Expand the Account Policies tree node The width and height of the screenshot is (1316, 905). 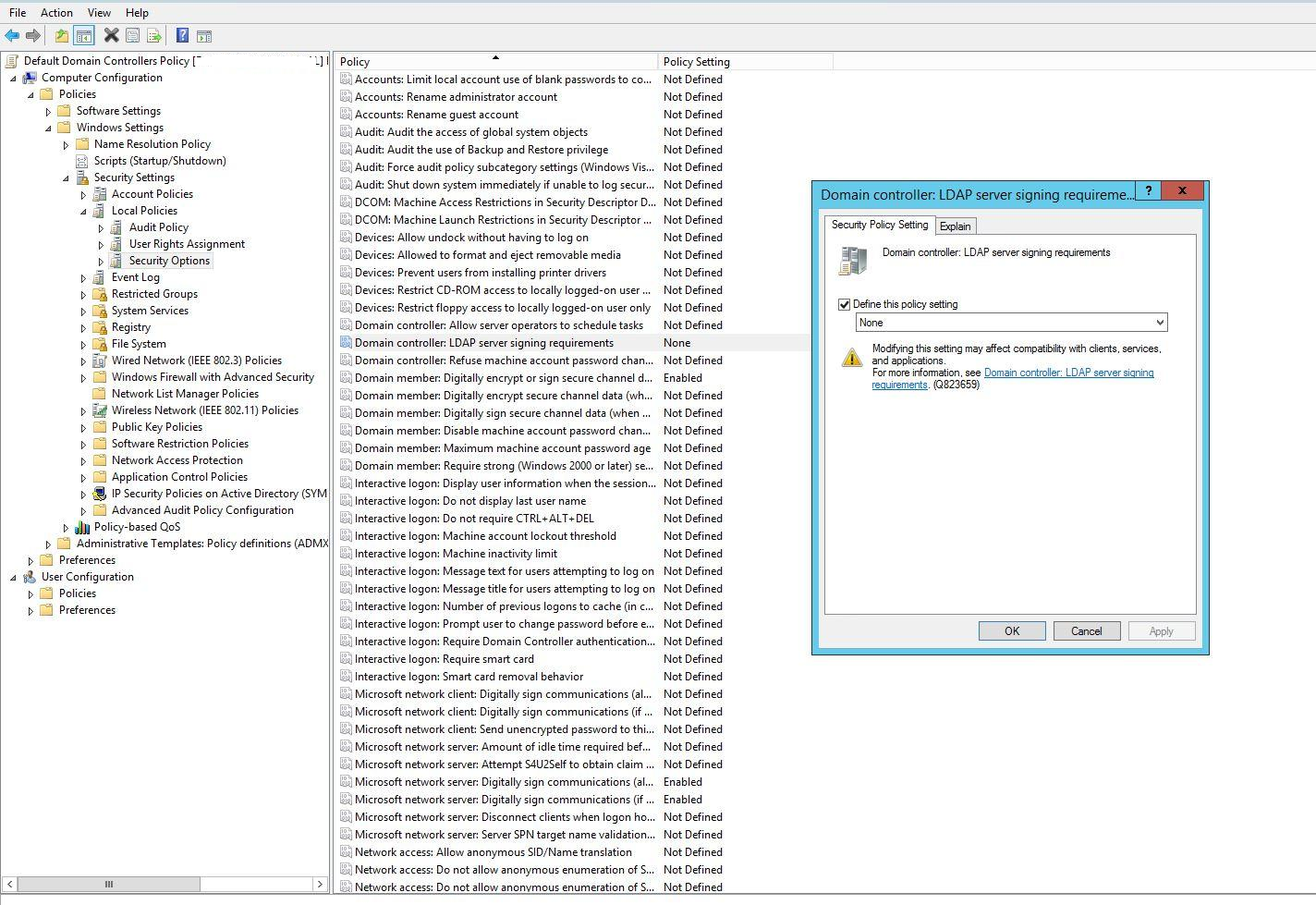[x=83, y=195]
